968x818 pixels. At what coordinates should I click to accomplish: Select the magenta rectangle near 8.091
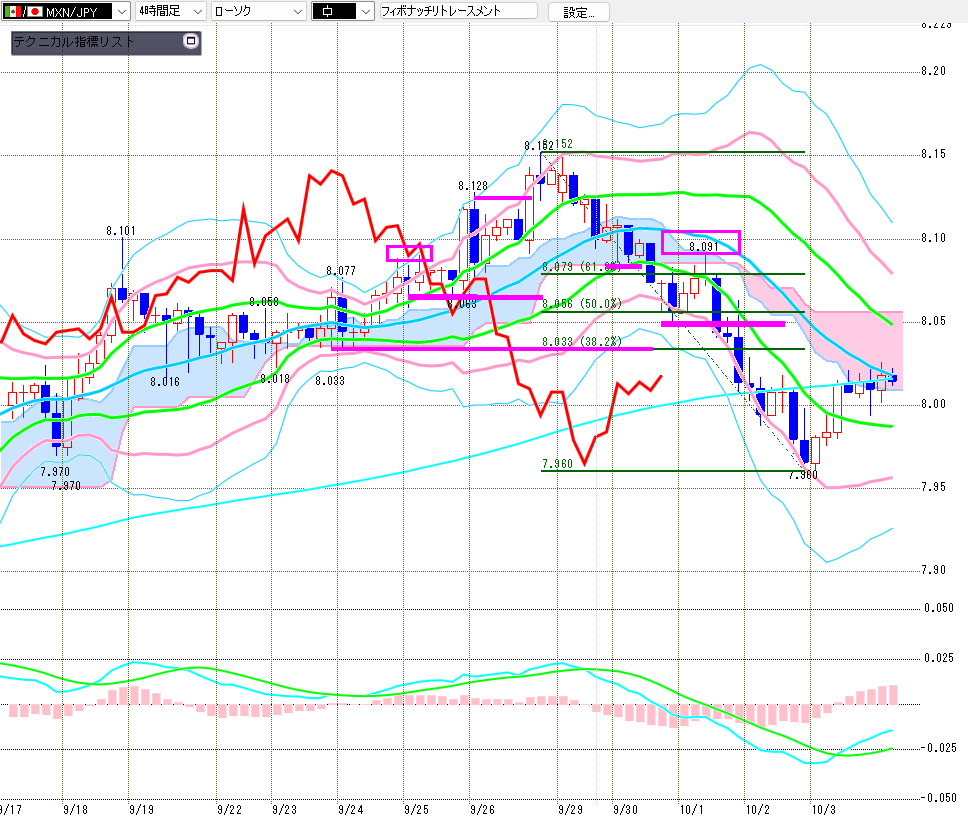coord(701,241)
